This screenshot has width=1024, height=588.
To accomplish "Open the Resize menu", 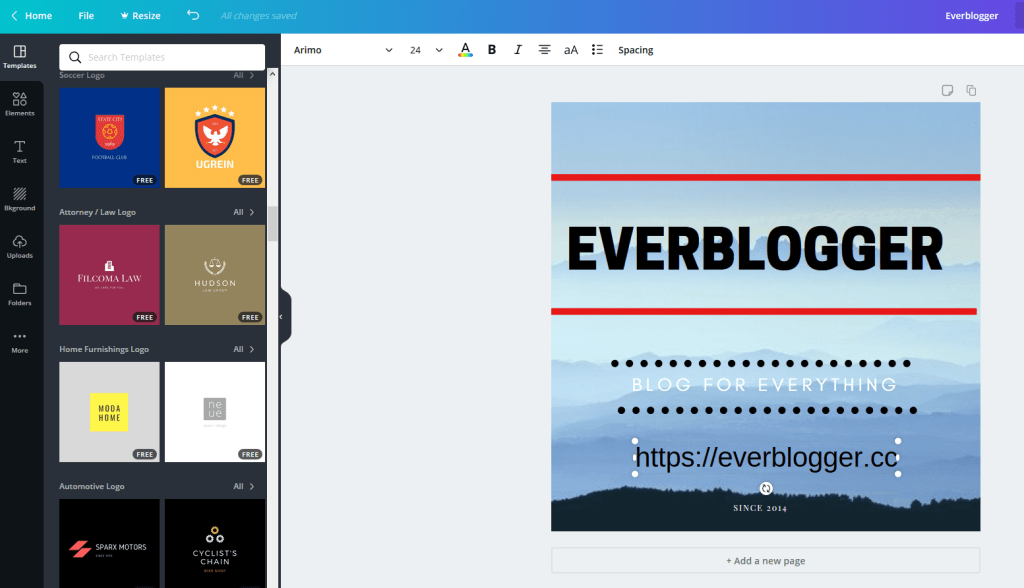I will (140, 16).
